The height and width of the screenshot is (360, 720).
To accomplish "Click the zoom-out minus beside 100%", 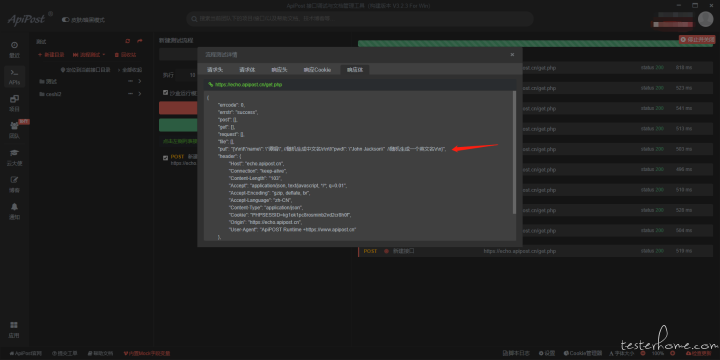I will coord(642,354).
